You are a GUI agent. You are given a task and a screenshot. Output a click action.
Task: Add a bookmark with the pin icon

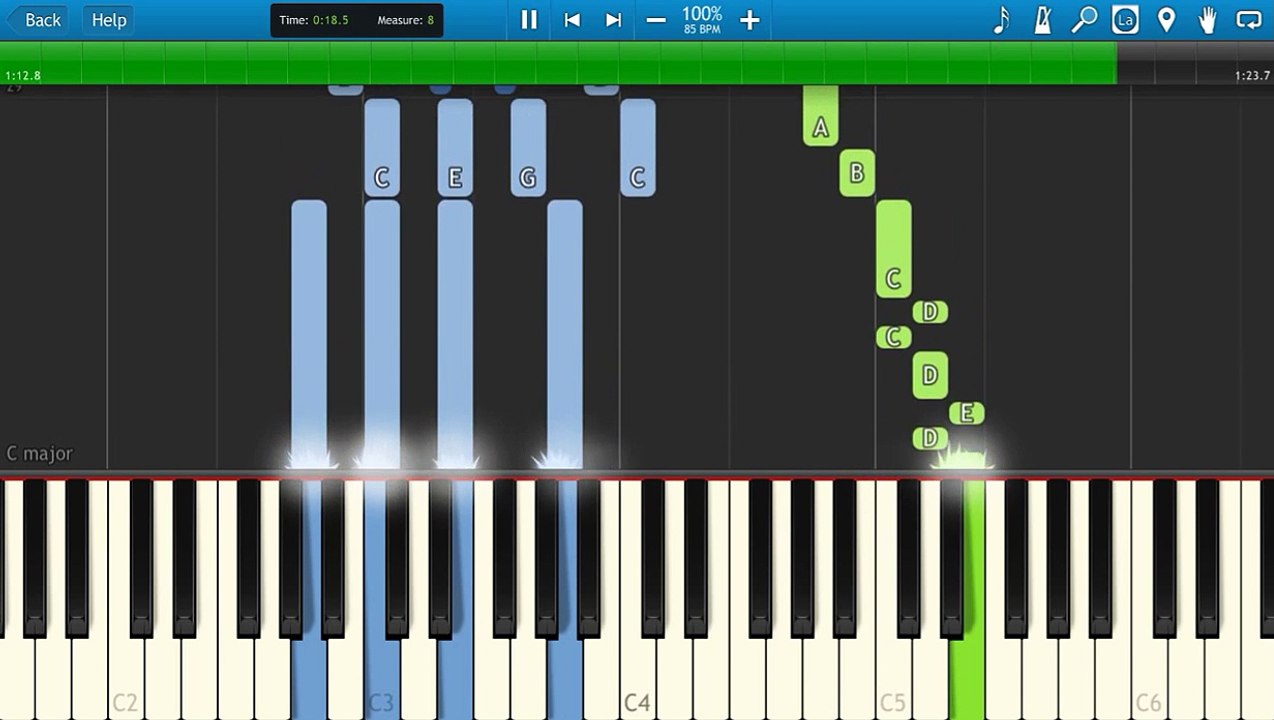(1166, 20)
